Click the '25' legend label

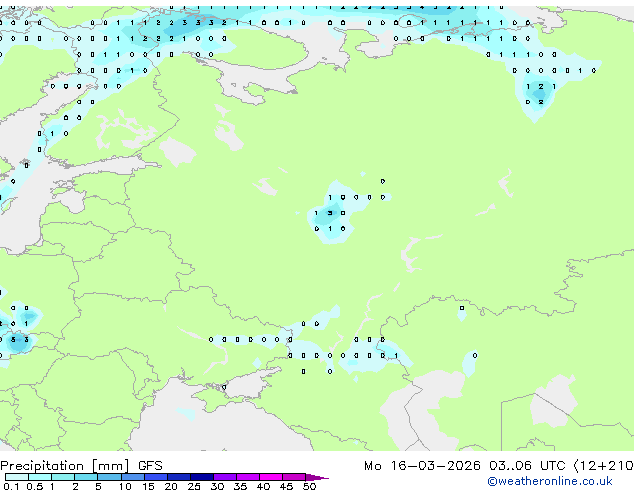(x=194, y=486)
